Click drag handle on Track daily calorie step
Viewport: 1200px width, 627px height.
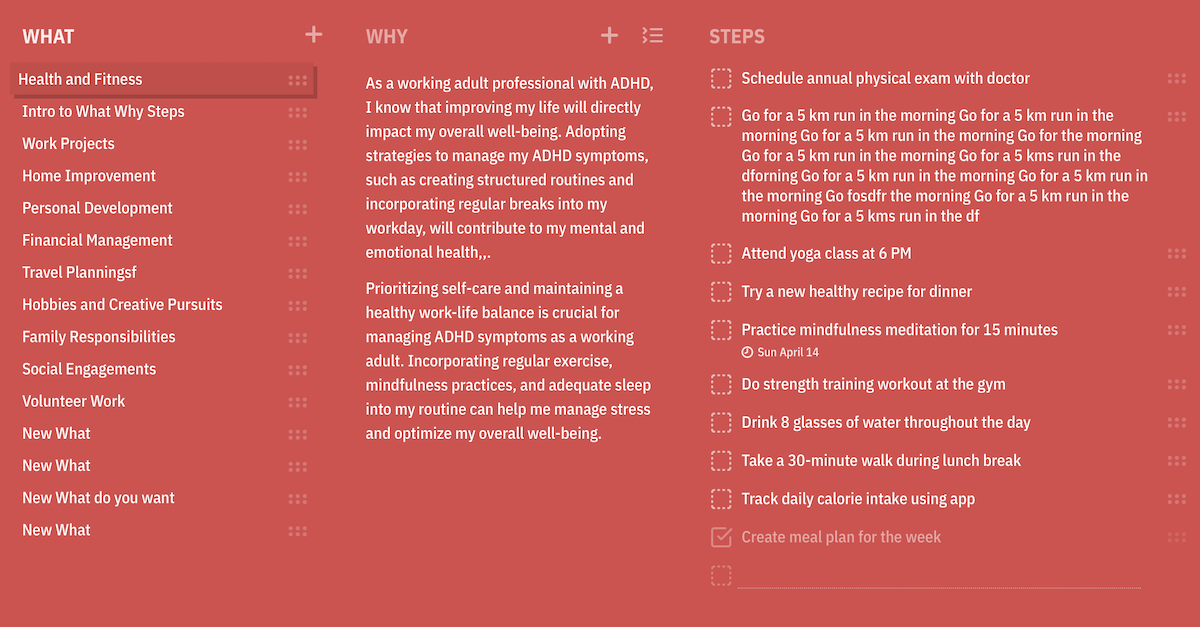click(x=1177, y=499)
